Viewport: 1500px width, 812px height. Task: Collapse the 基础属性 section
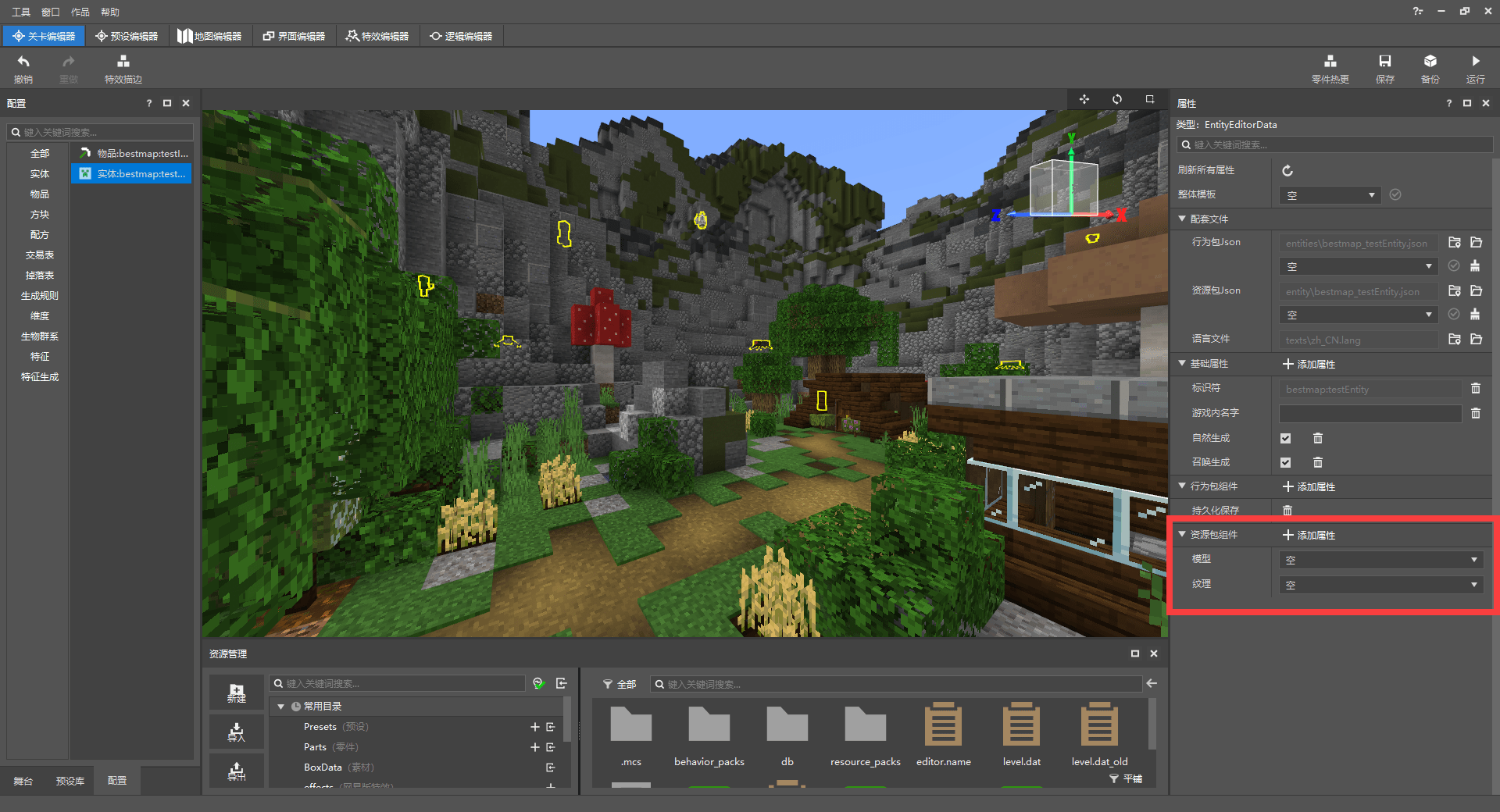(1182, 363)
